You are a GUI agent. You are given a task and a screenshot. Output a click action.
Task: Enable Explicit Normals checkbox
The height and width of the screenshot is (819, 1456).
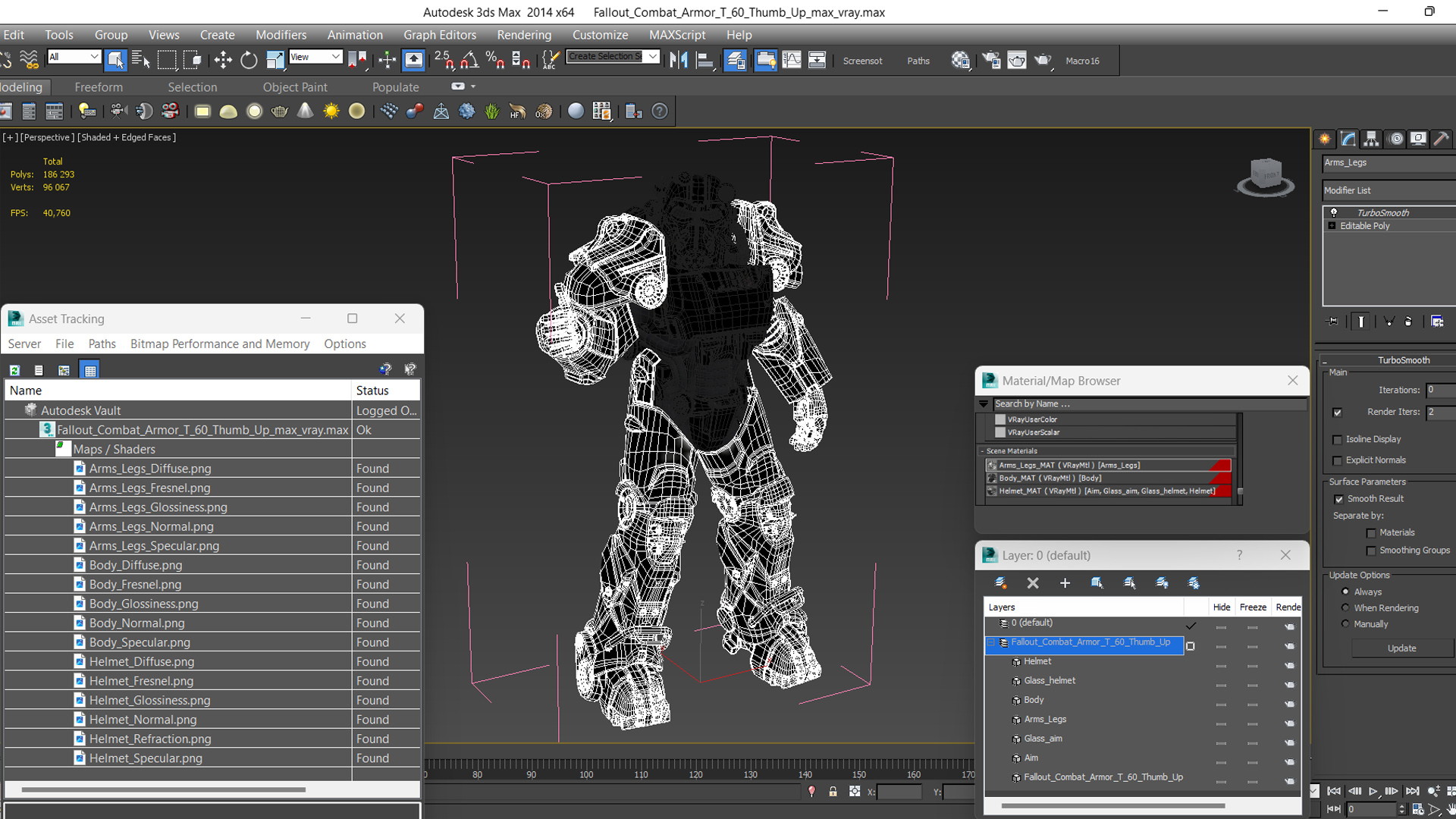[1337, 460]
